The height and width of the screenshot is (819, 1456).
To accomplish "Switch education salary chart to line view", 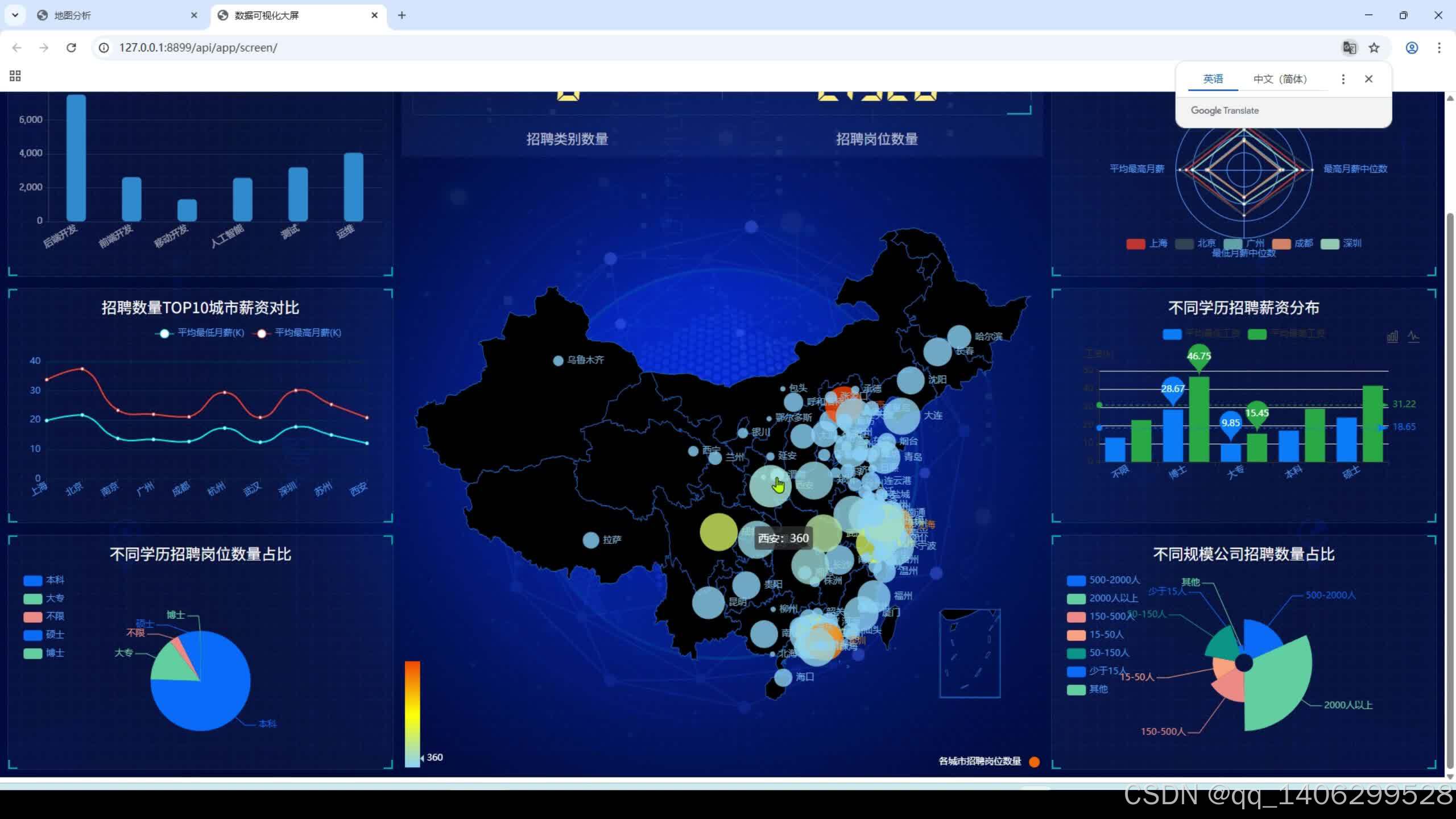I will tap(1413, 337).
